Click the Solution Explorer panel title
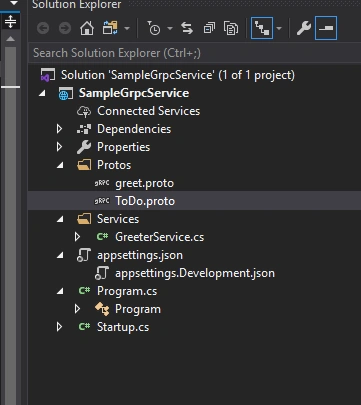Screen dimensions: 361x405 point(76,4)
